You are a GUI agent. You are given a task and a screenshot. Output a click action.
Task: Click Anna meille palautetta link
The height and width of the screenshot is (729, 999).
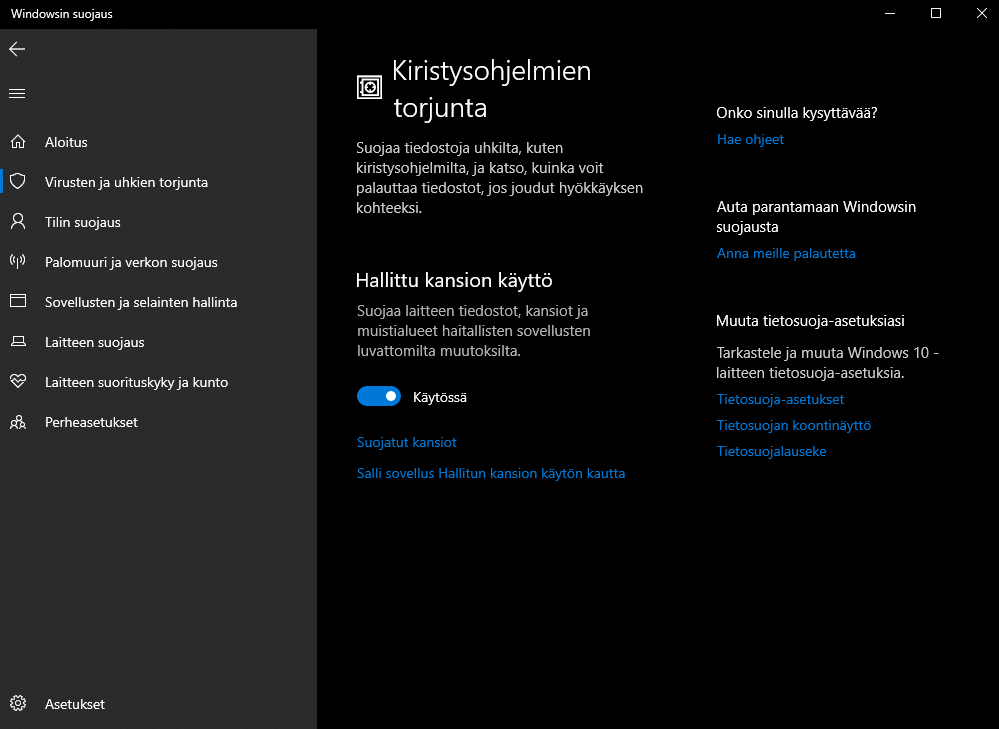[x=786, y=254]
